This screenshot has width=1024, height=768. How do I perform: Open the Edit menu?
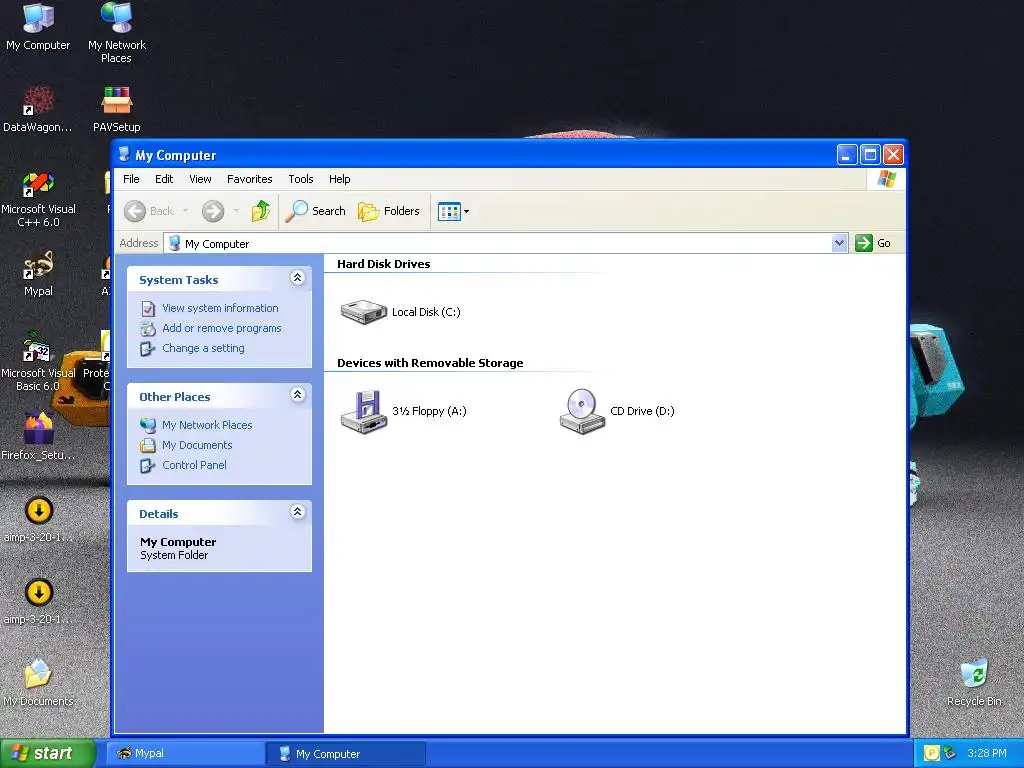click(x=164, y=179)
